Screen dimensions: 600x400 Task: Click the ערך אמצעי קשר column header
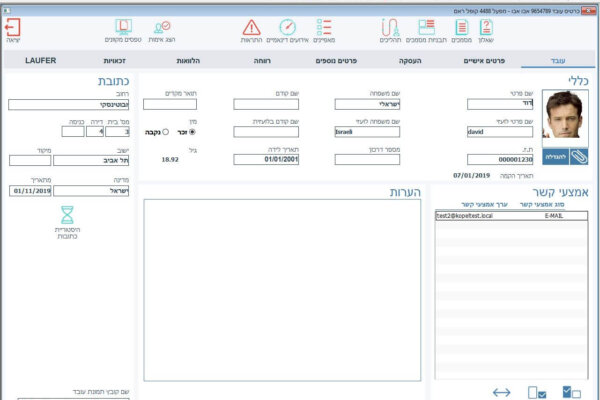coord(484,204)
